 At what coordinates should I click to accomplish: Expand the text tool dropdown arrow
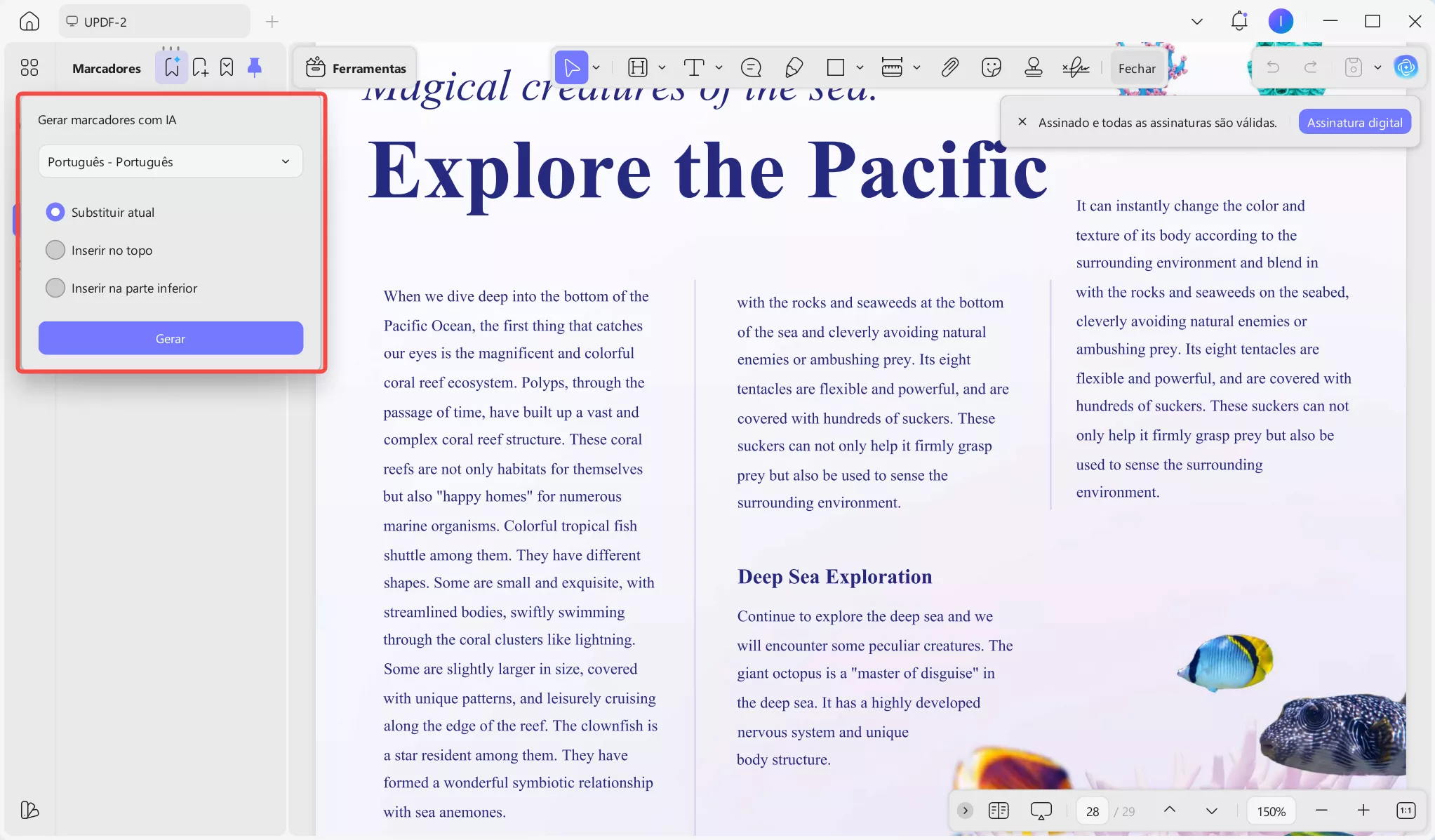click(719, 67)
